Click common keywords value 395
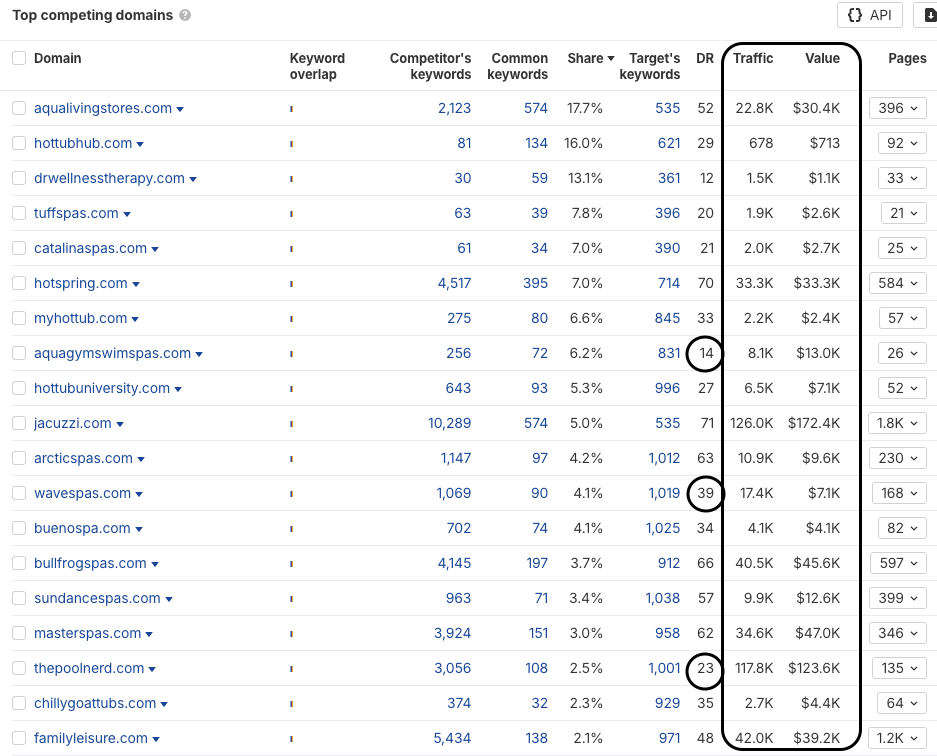The width and height of the screenshot is (937, 756). [535, 283]
